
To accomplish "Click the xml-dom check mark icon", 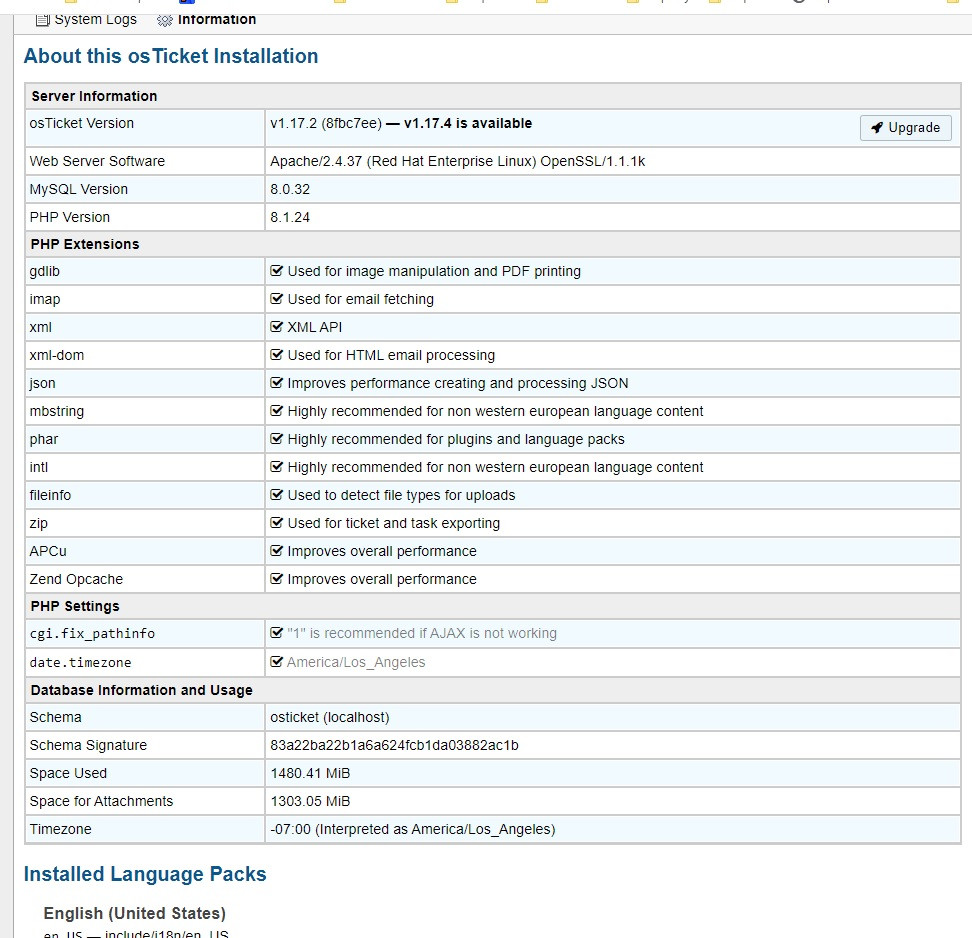I will (x=276, y=355).
